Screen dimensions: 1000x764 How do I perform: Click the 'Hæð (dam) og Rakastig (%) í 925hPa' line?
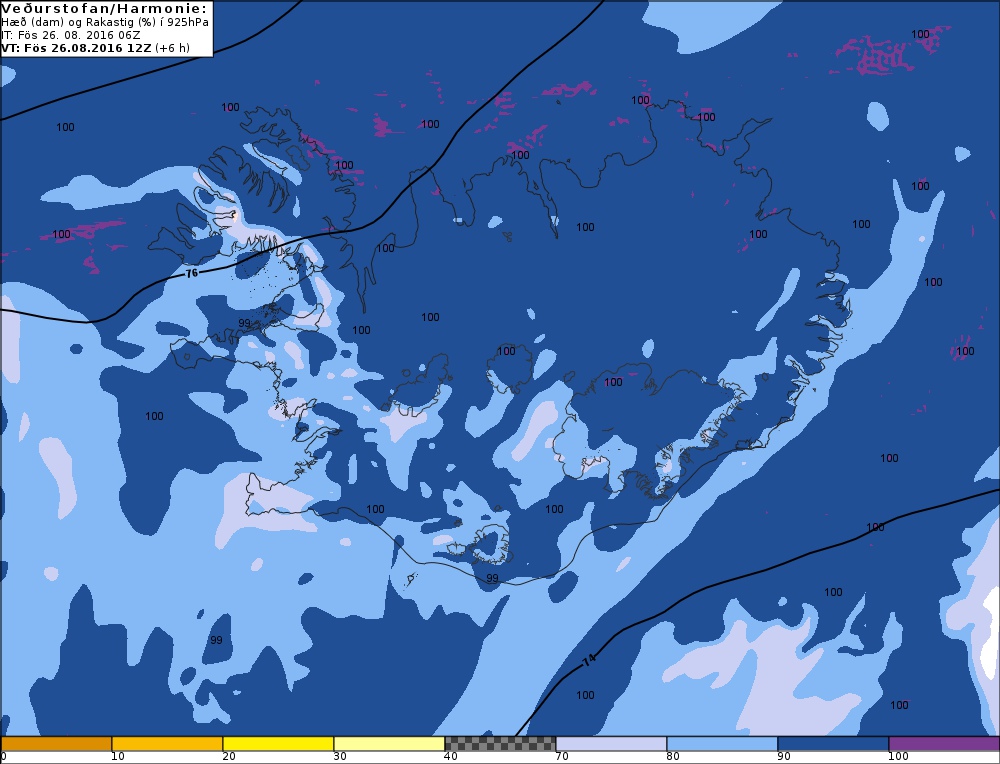105,22
